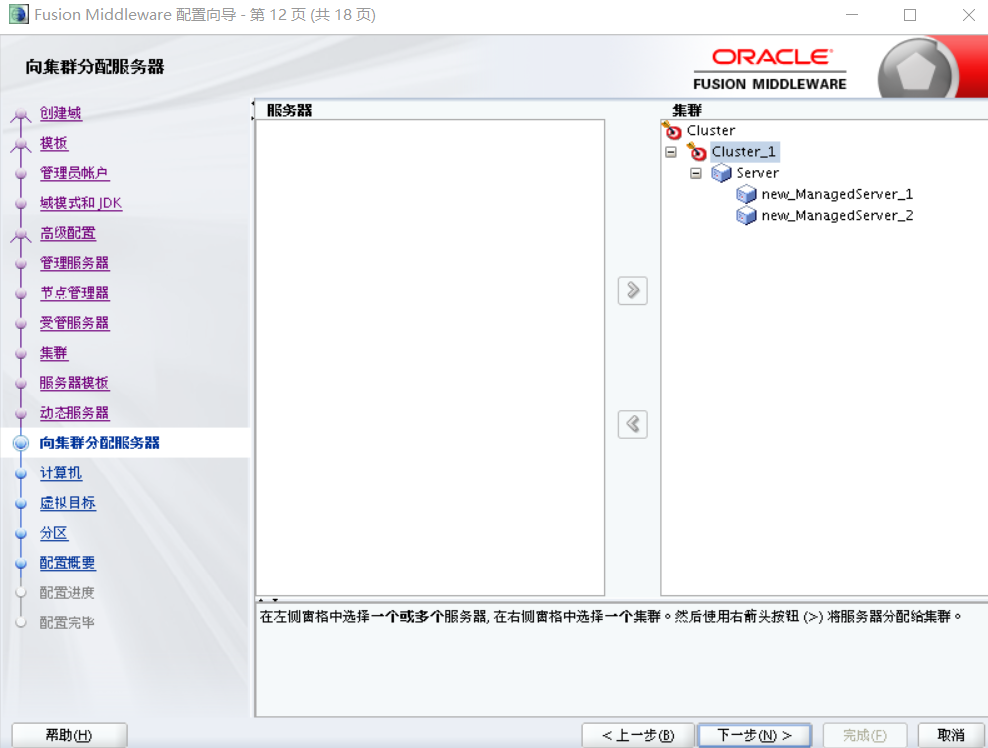Click the 帮助 (Help) button
Viewport: 988px width, 748px height.
click(68, 734)
